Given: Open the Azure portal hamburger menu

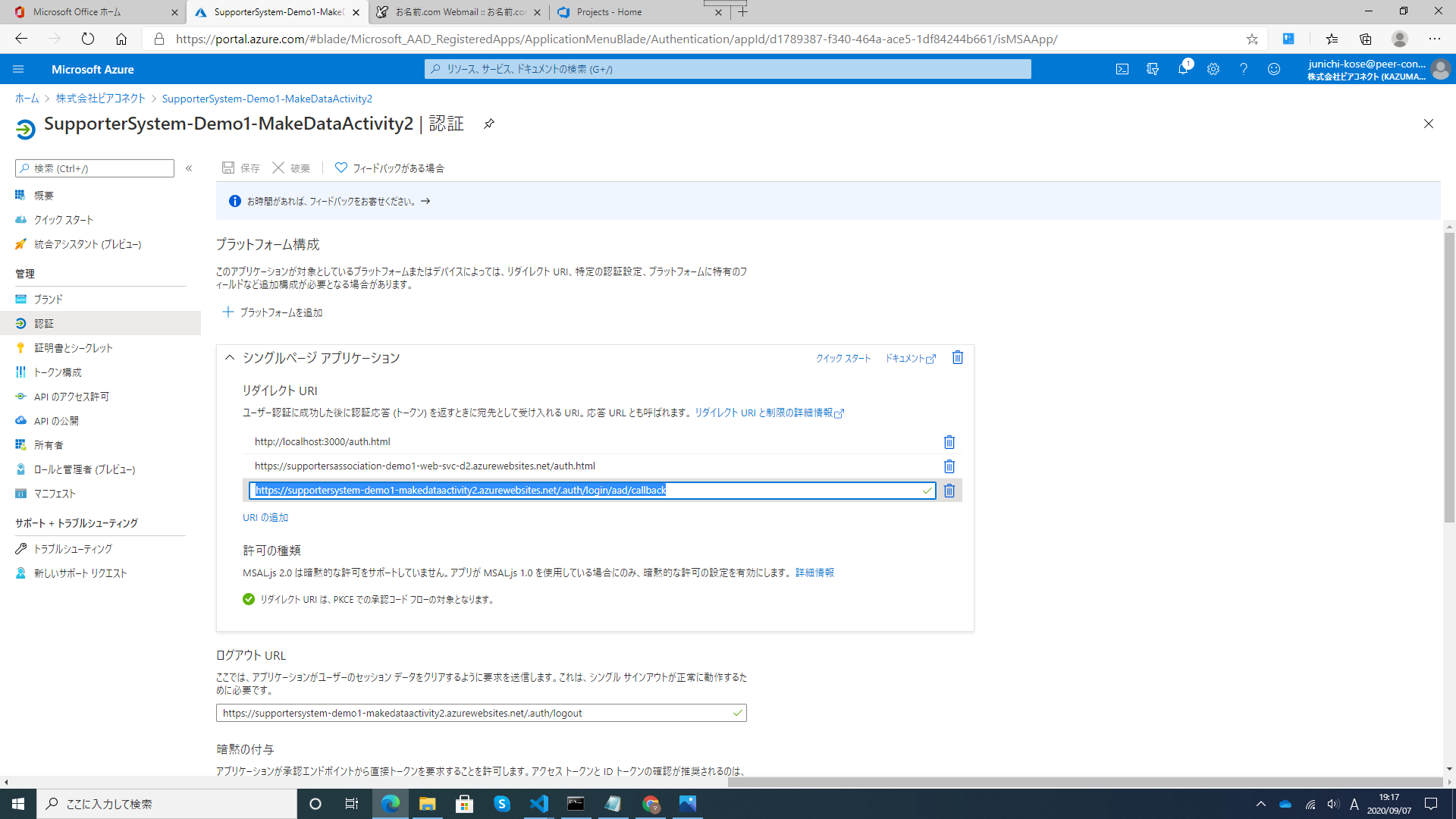Looking at the screenshot, I should pos(18,69).
